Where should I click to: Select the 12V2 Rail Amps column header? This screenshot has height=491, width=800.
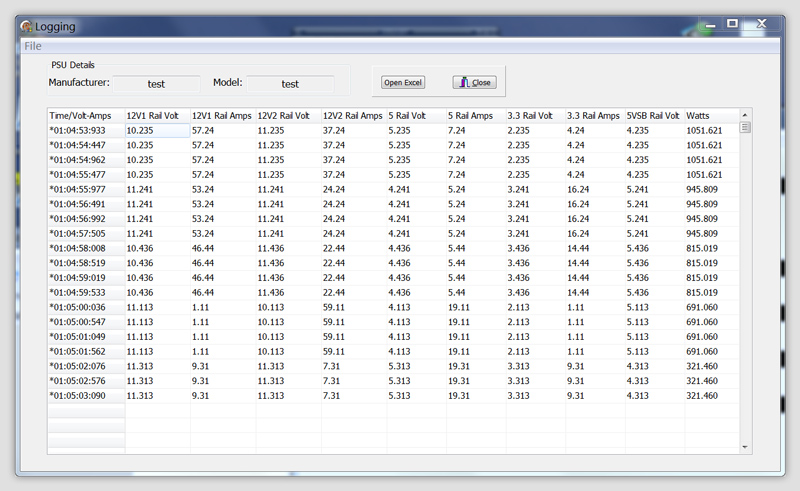point(354,116)
